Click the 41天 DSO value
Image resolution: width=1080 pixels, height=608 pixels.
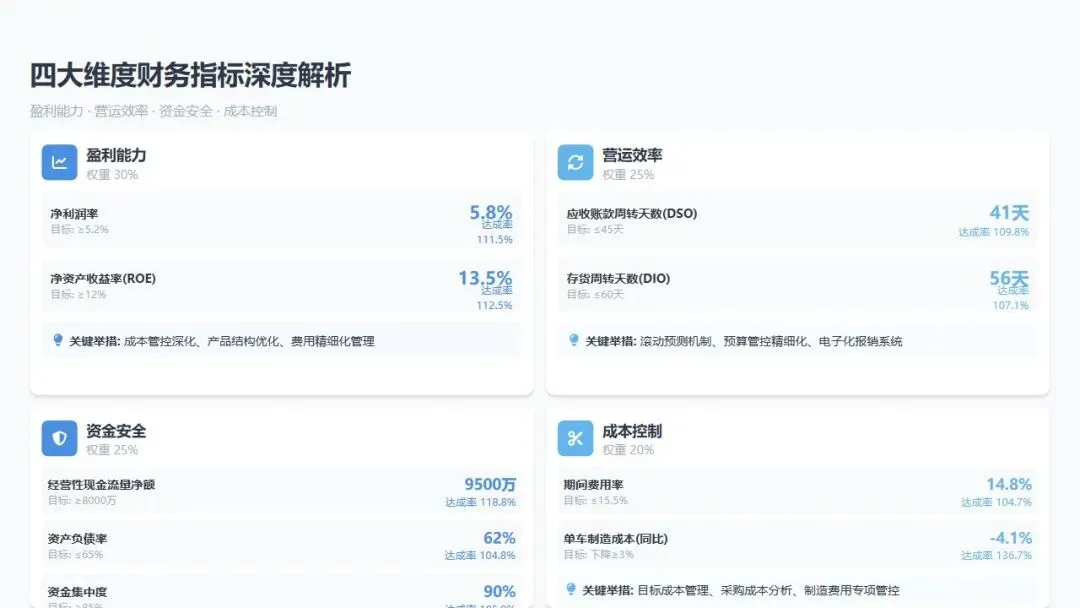[x=1009, y=213]
